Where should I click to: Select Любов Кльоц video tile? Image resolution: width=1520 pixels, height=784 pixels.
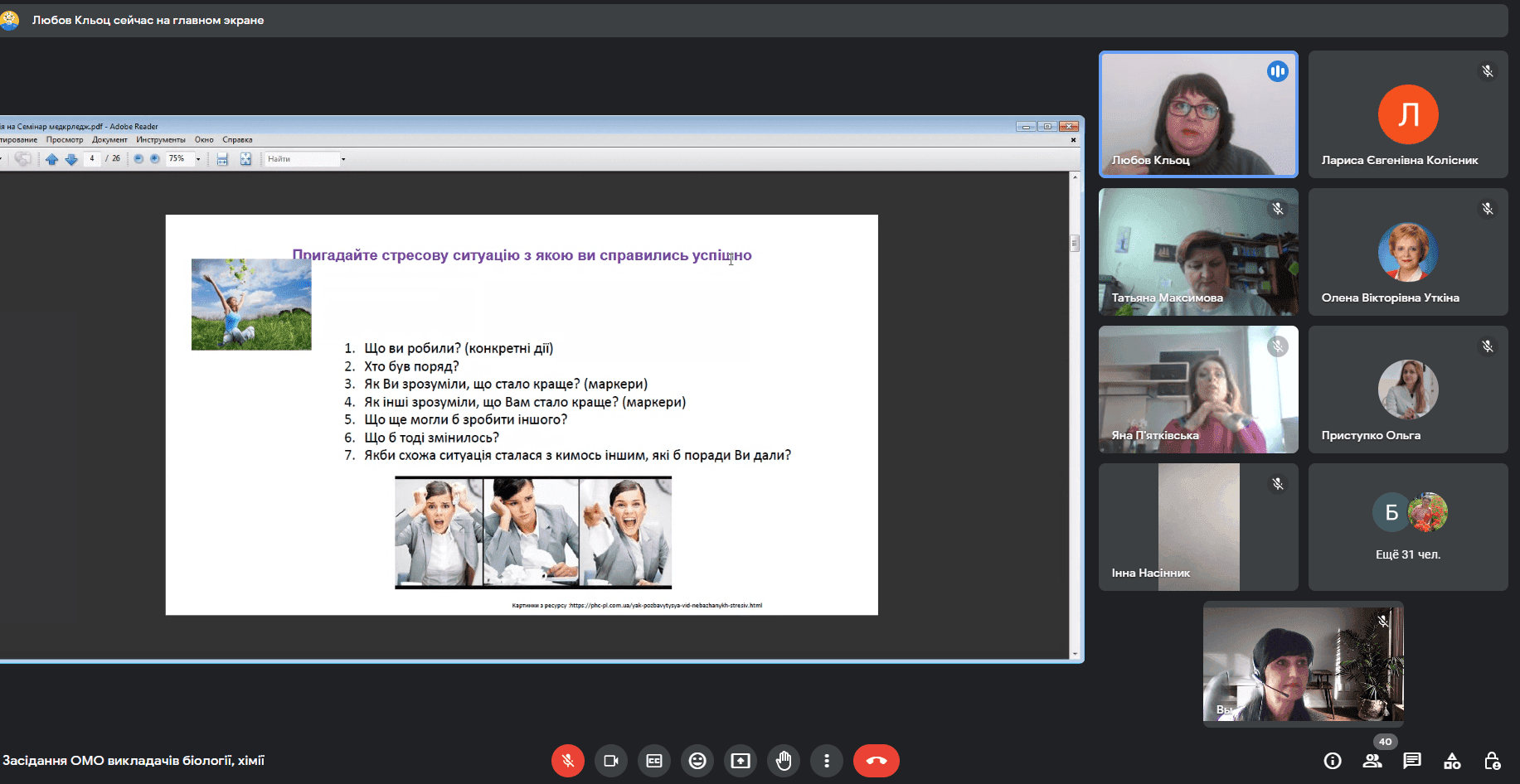pyautogui.click(x=1198, y=114)
